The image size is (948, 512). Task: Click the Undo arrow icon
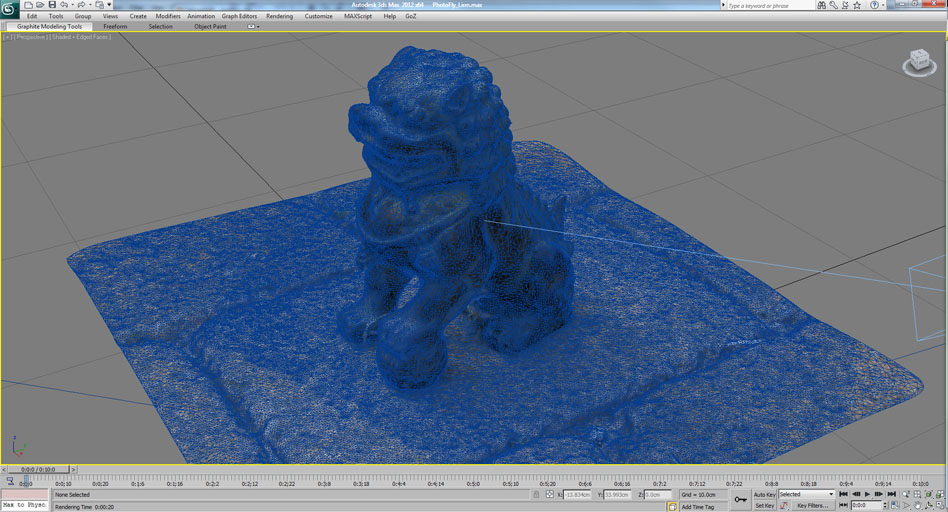64,5
